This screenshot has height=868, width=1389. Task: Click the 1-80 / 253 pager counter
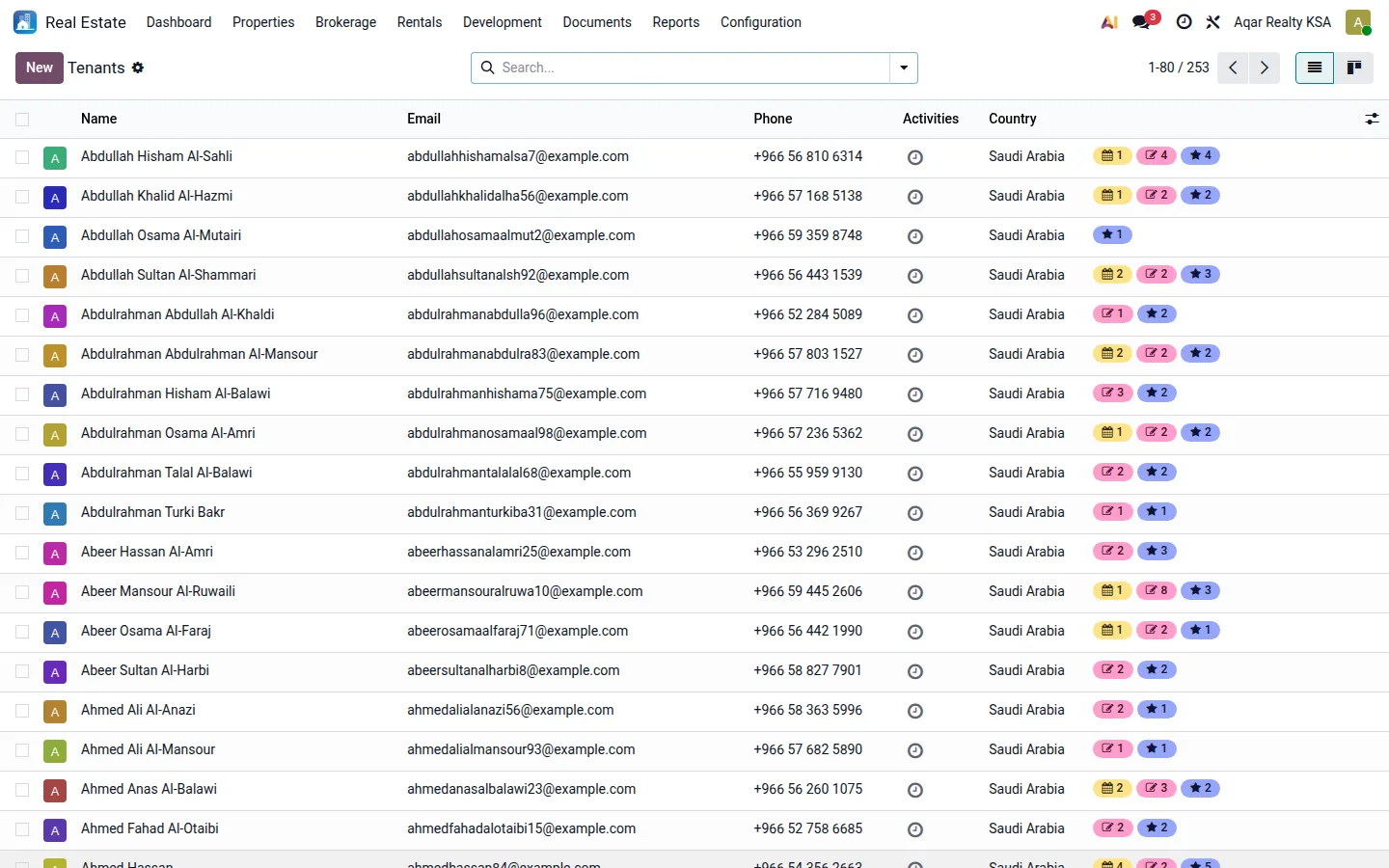point(1179,68)
